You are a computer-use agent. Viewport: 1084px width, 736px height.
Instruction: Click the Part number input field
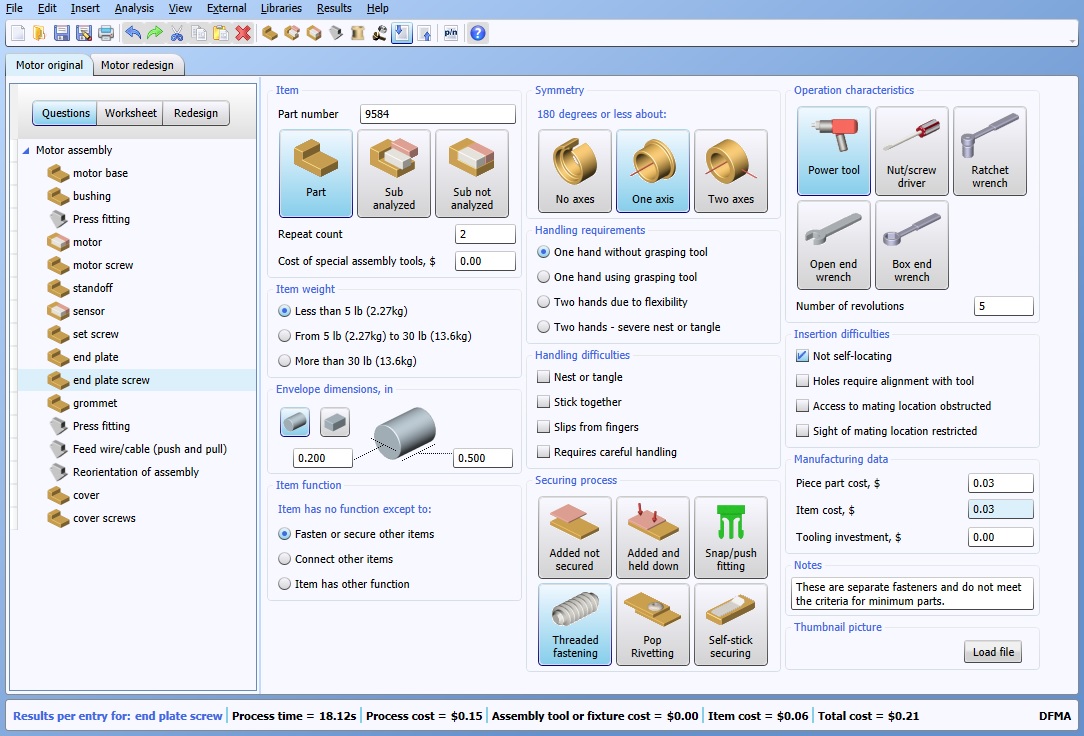[438, 114]
